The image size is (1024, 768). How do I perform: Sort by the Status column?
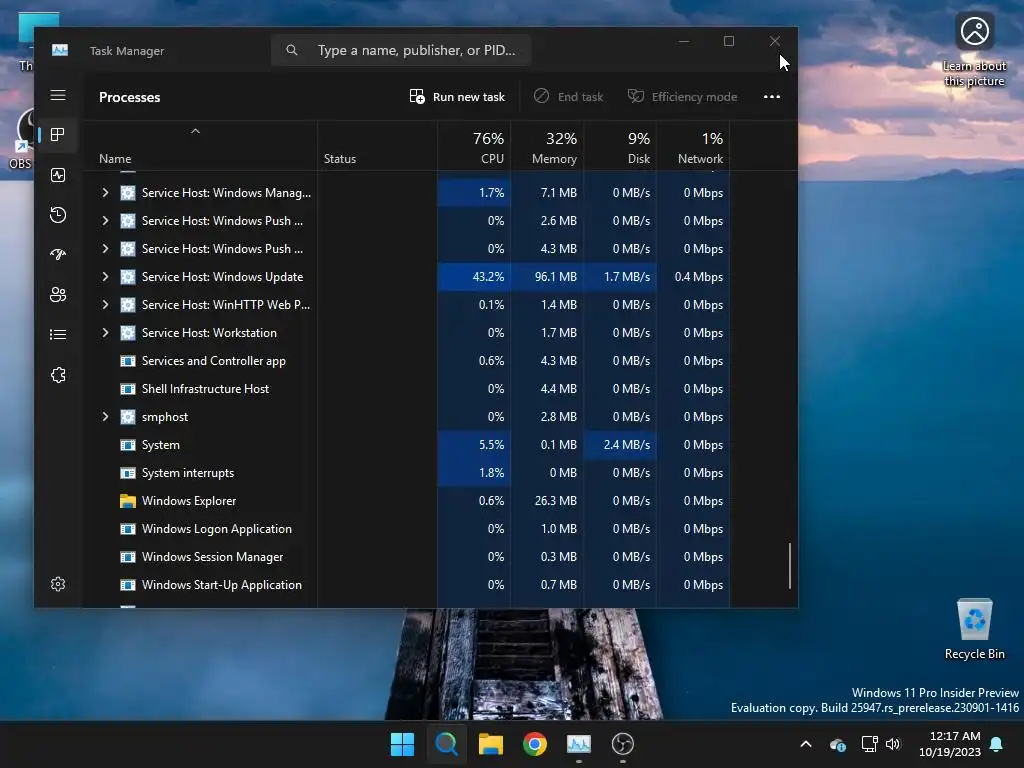coord(377,146)
